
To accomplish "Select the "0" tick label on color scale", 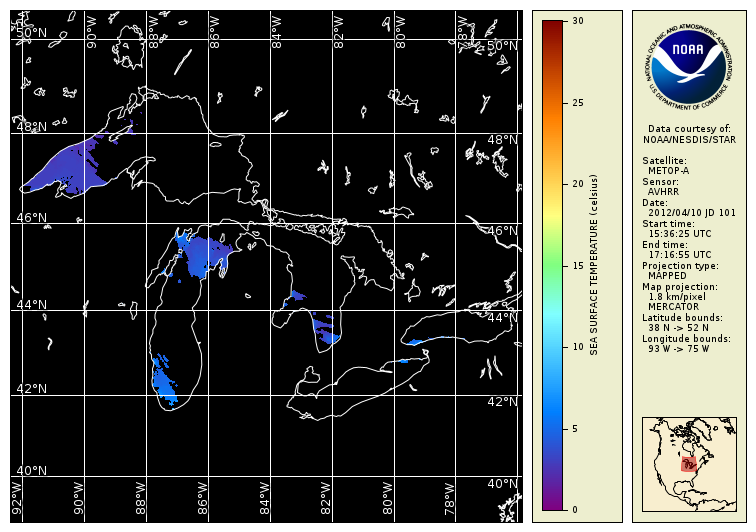I will coord(575,509).
